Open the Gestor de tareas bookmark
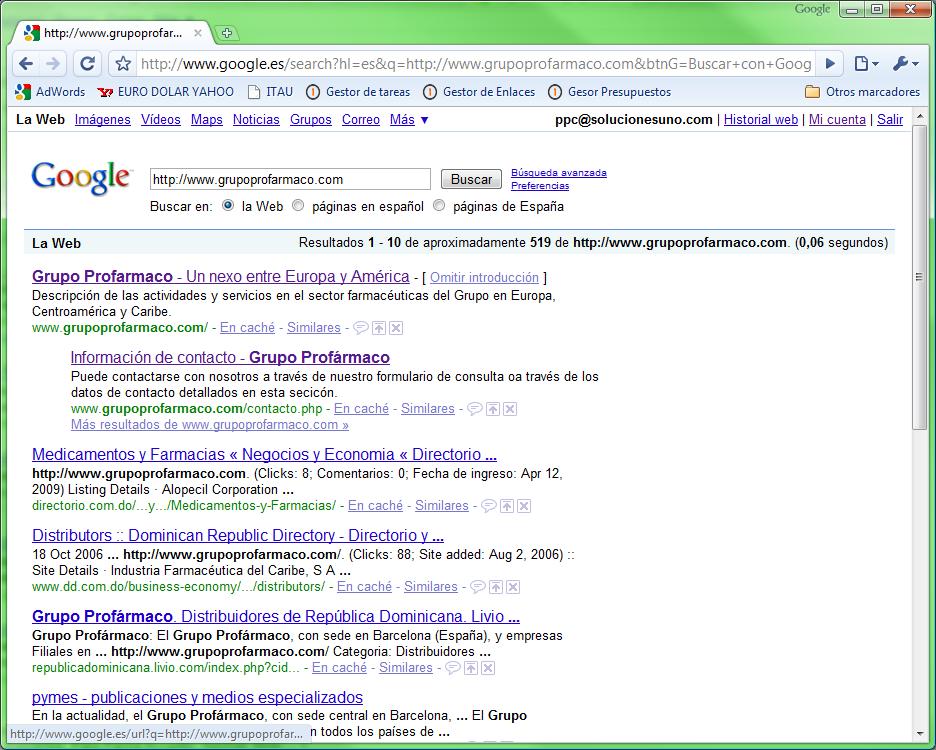 tap(358, 92)
